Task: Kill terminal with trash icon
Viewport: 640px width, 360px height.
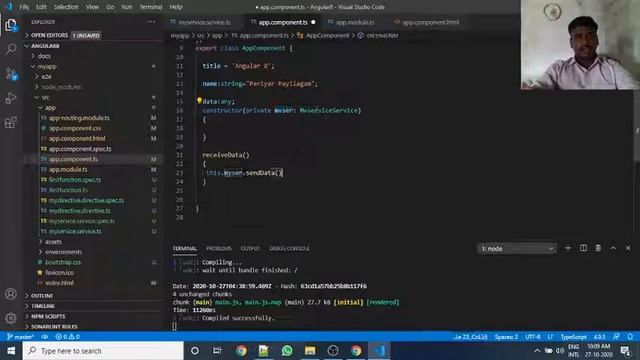Action: 598,248
